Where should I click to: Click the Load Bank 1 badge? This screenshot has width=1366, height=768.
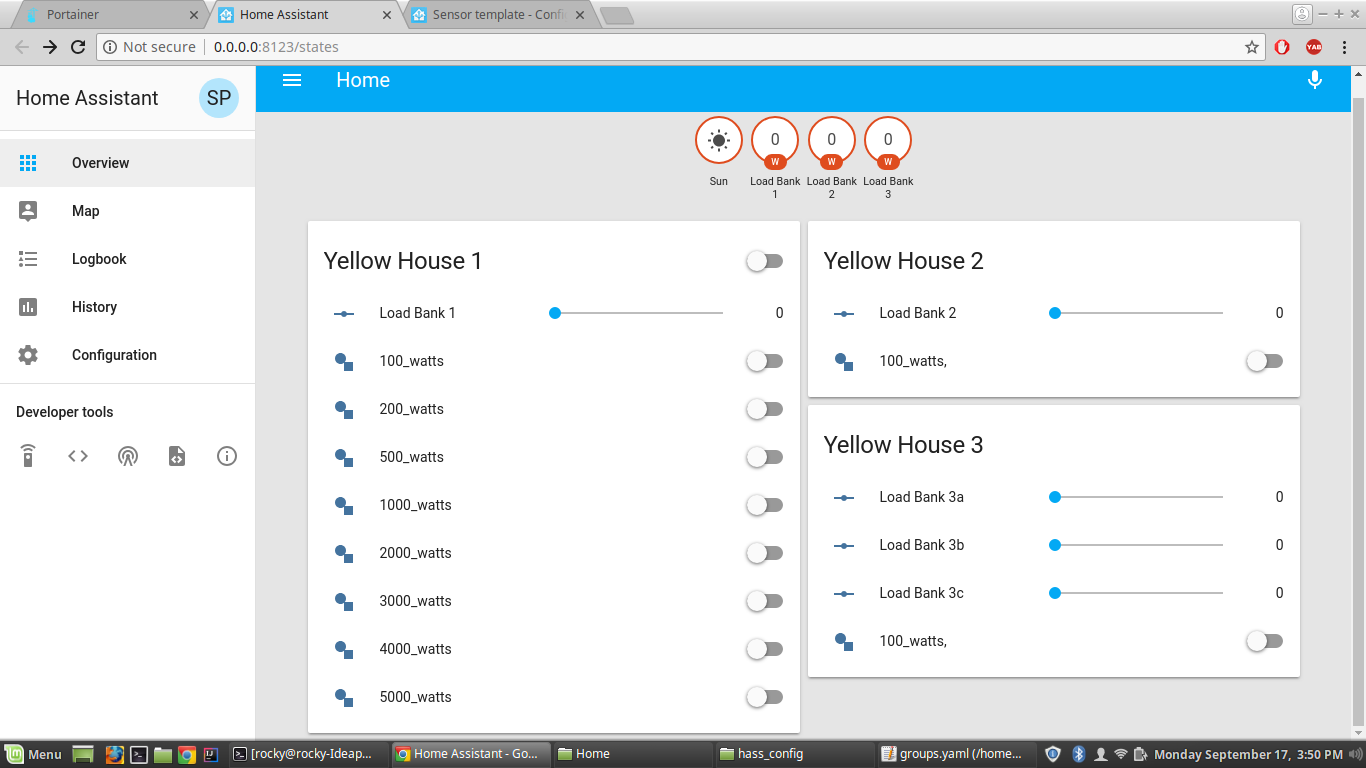click(x=774, y=140)
